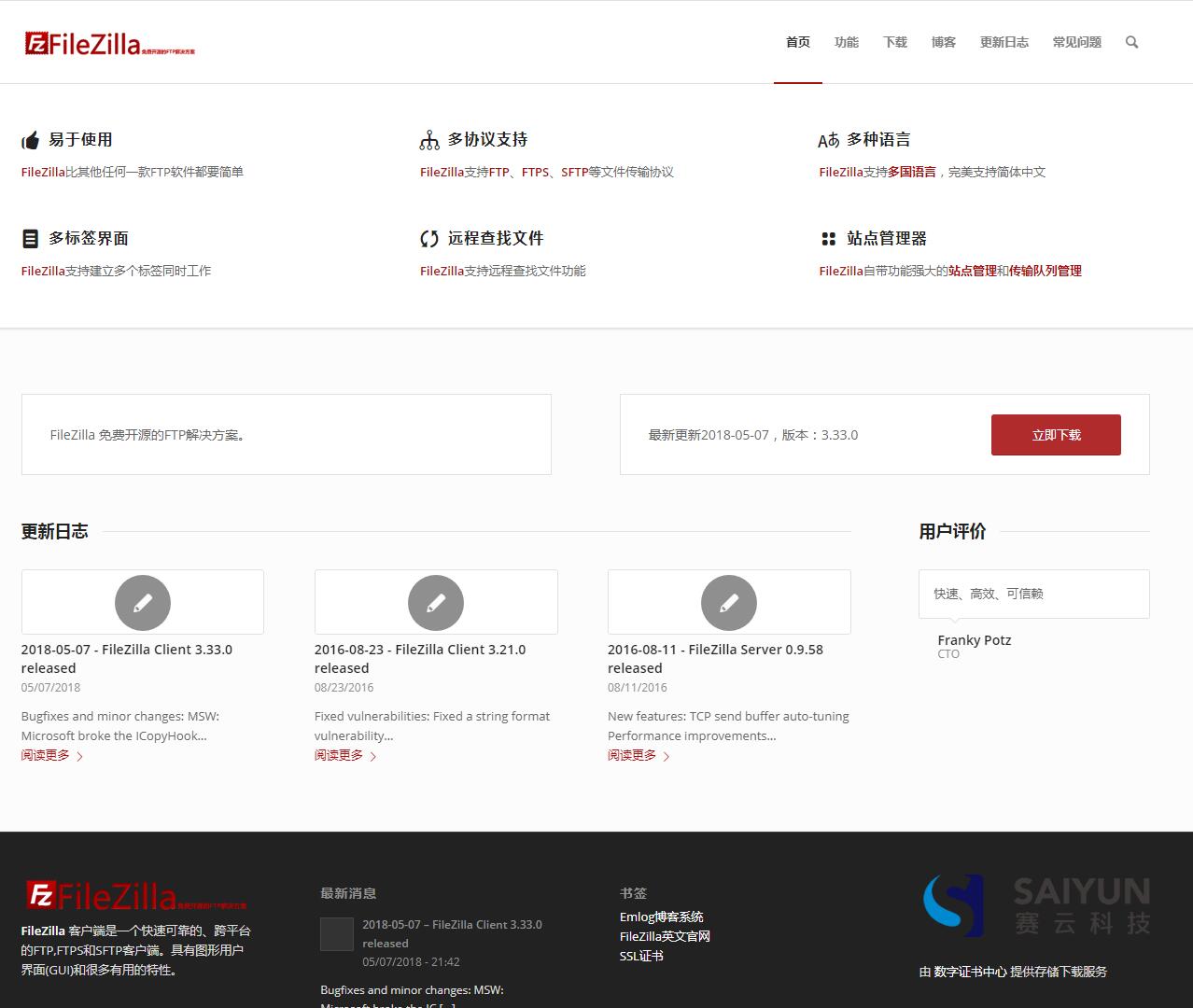Click pencil icon above Client 3.21.0 post

point(436,603)
